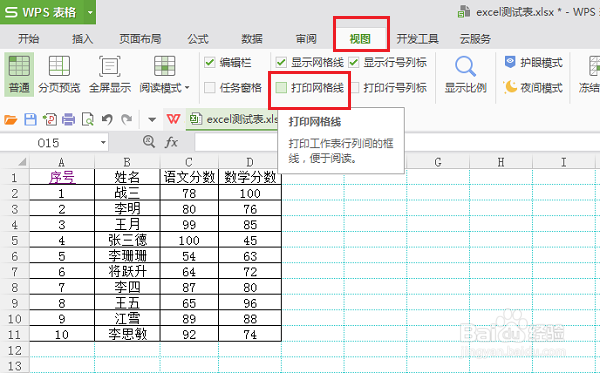Save the workbook with floppy icon
The image size is (600, 373).
point(30,120)
